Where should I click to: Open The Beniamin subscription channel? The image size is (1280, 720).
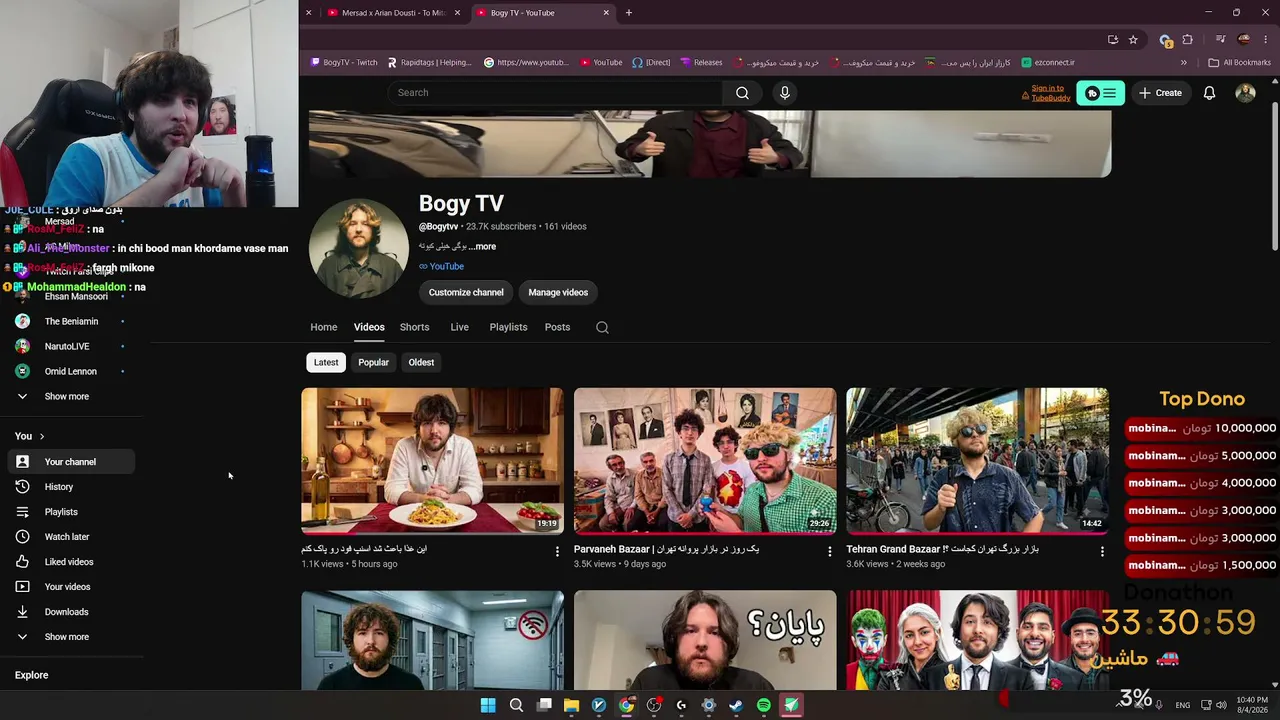click(x=71, y=322)
